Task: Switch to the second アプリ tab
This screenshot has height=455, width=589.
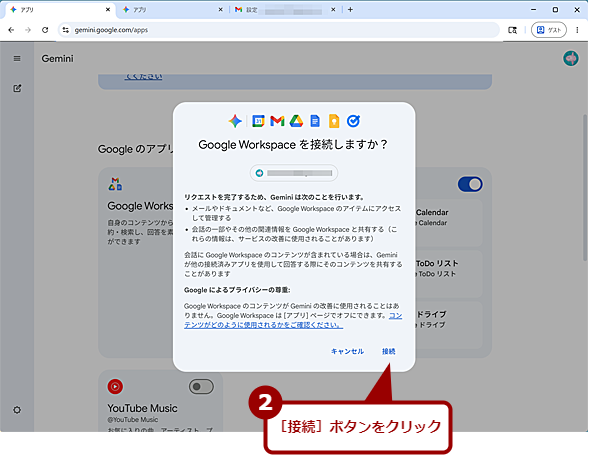Action: click(173, 10)
